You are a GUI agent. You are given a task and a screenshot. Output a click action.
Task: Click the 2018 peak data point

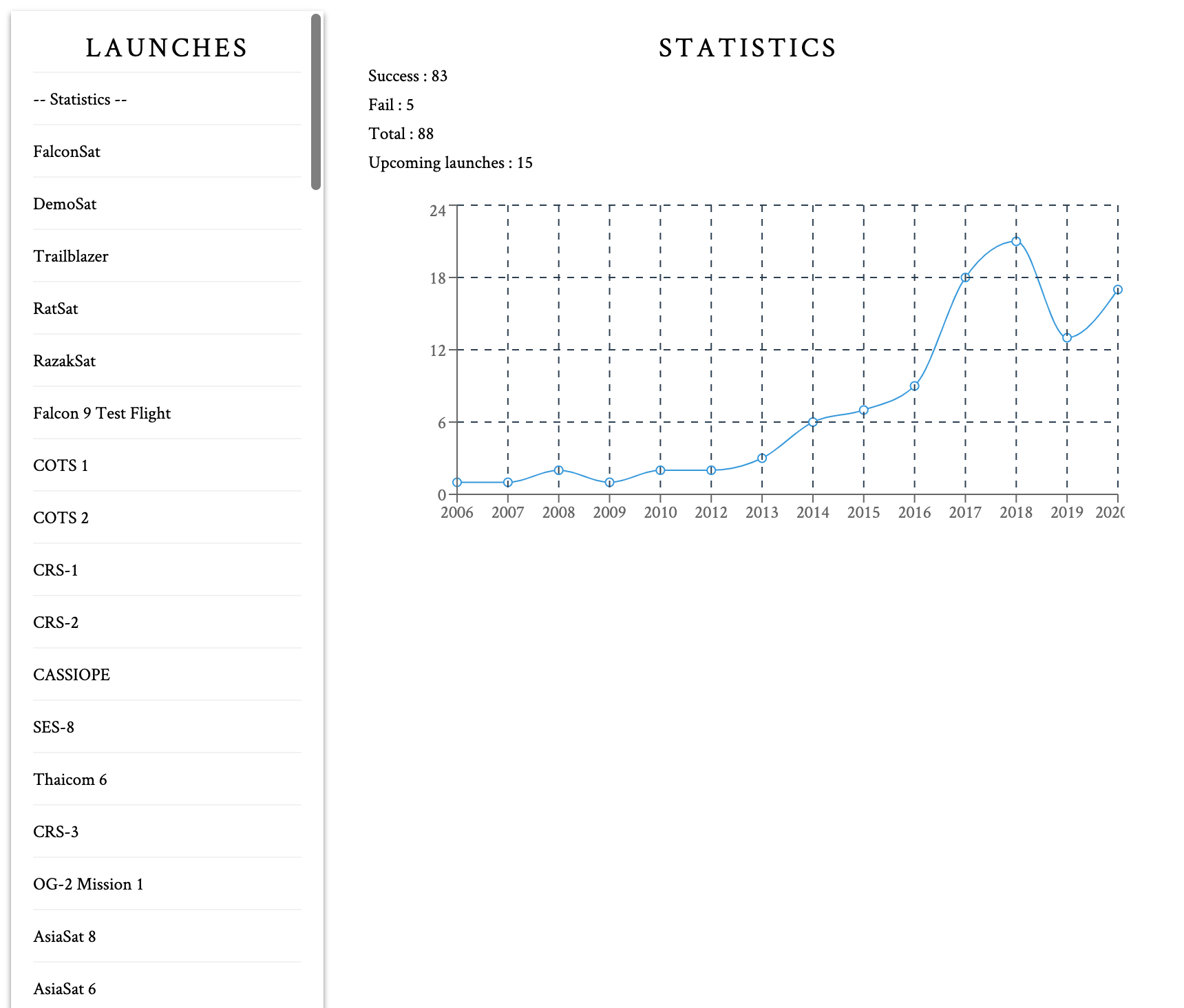[x=1016, y=241]
